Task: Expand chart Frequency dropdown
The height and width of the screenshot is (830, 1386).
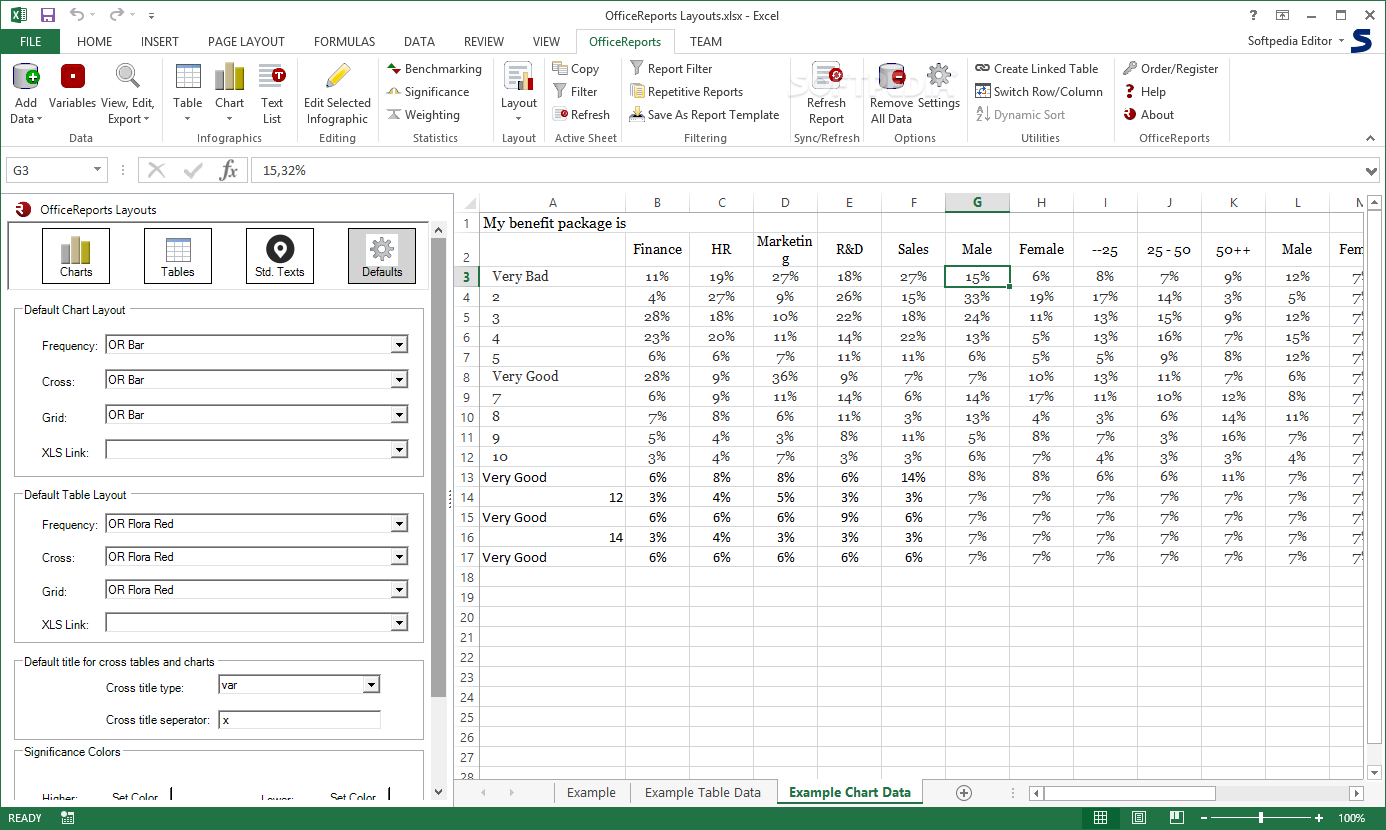Action: 400,345
